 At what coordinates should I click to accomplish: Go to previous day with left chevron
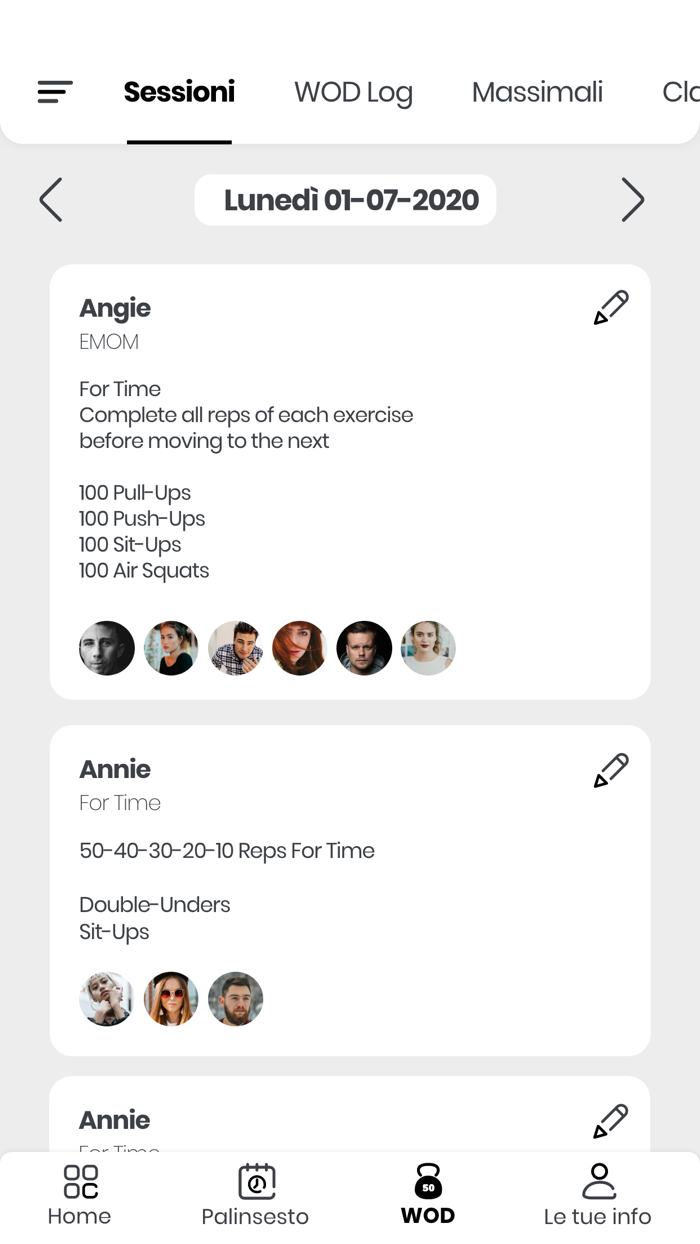(50, 199)
